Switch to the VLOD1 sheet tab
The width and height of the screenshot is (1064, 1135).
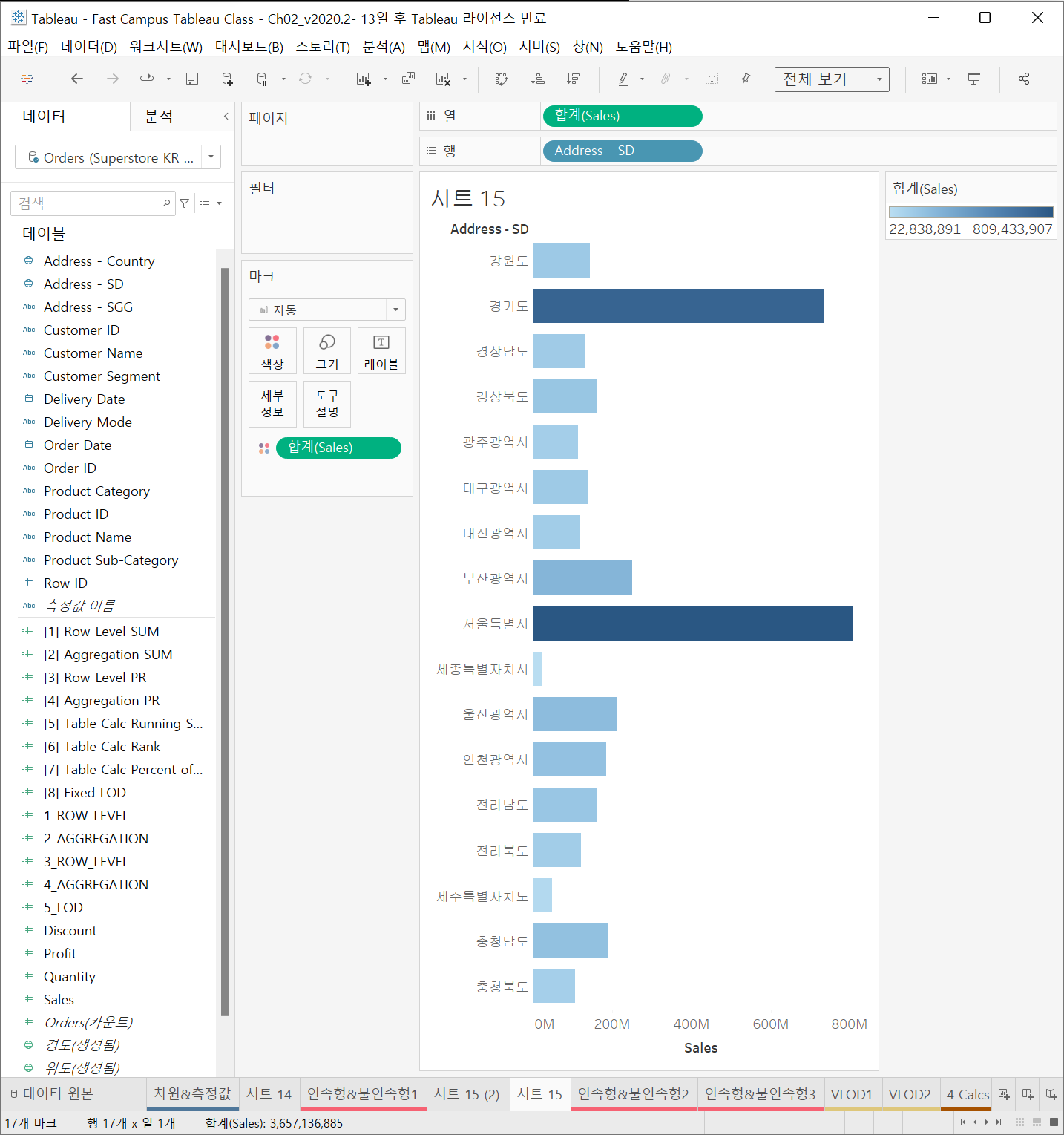click(x=852, y=1094)
